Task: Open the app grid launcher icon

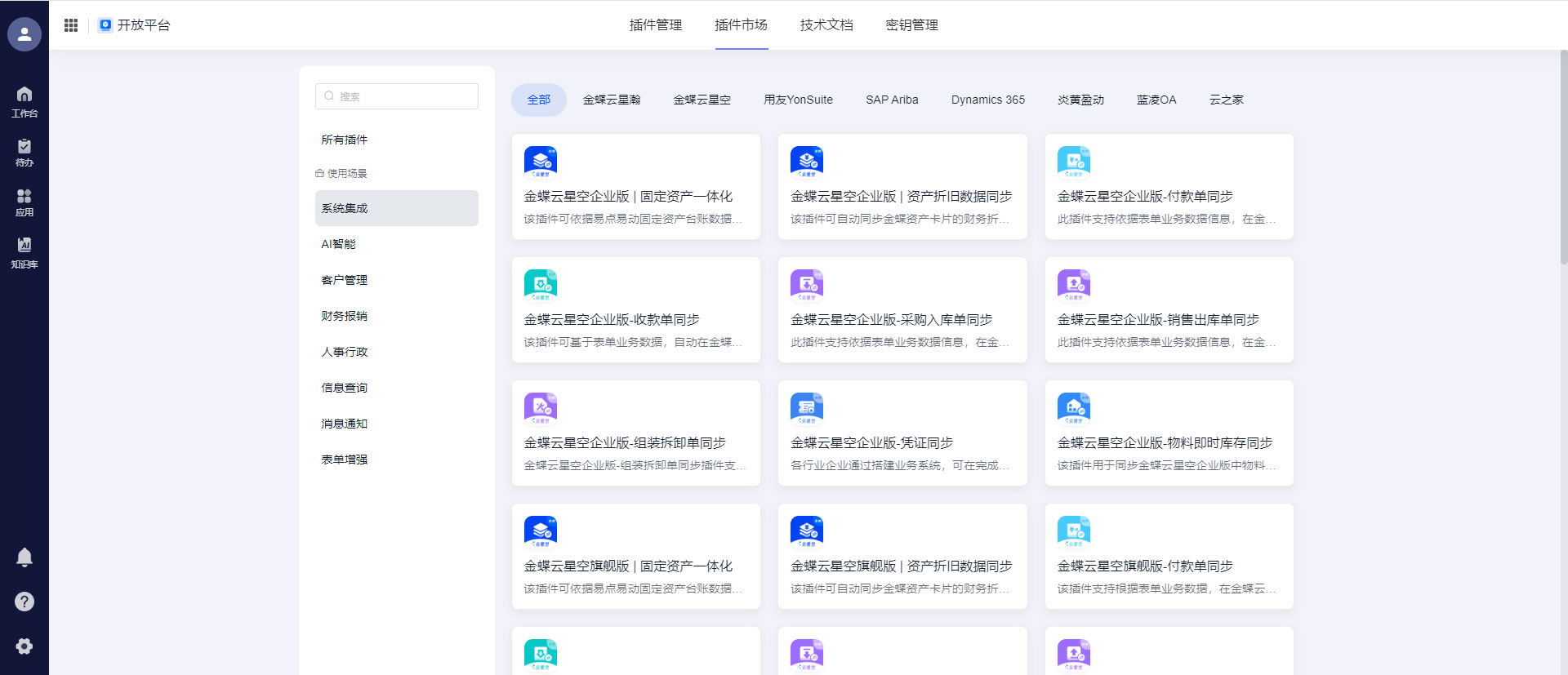Action: 71,25
